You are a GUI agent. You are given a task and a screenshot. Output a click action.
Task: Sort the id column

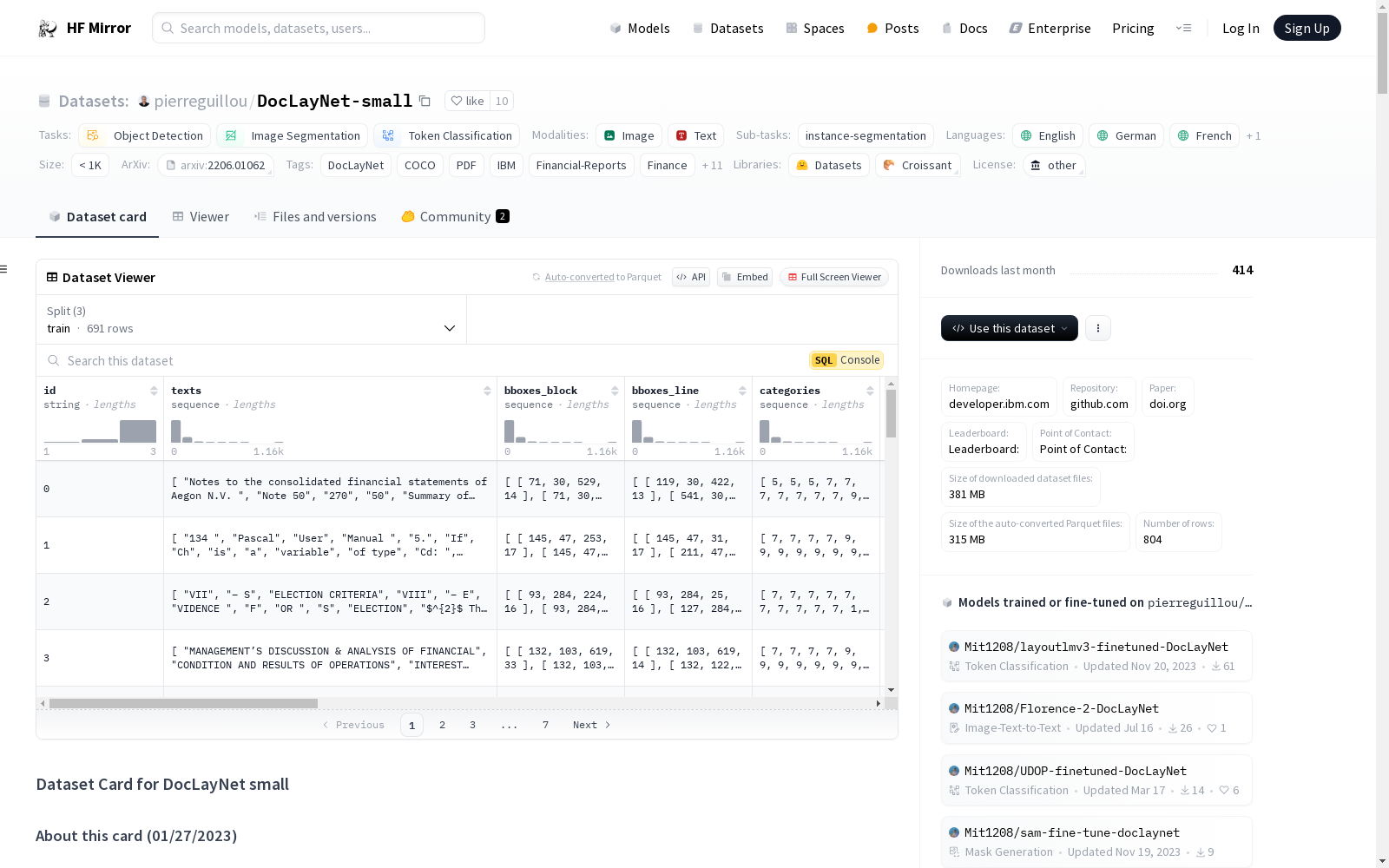(x=154, y=391)
